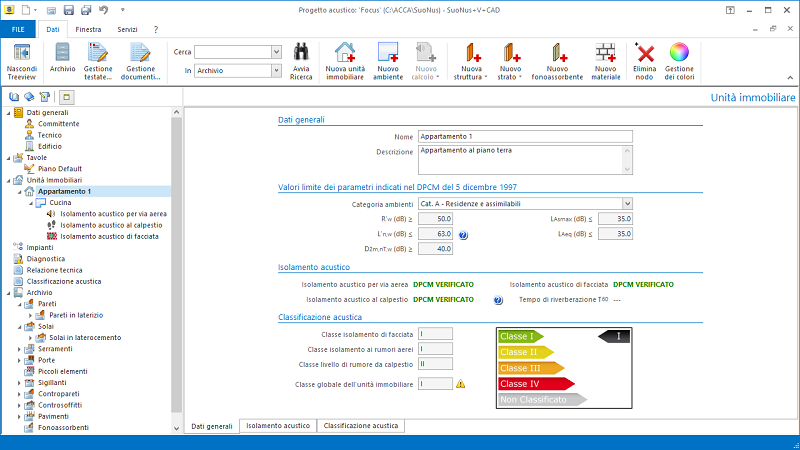Click the red Classe IV arrow
The height and width of the screenshot is (450, 800).
(536, 384)
